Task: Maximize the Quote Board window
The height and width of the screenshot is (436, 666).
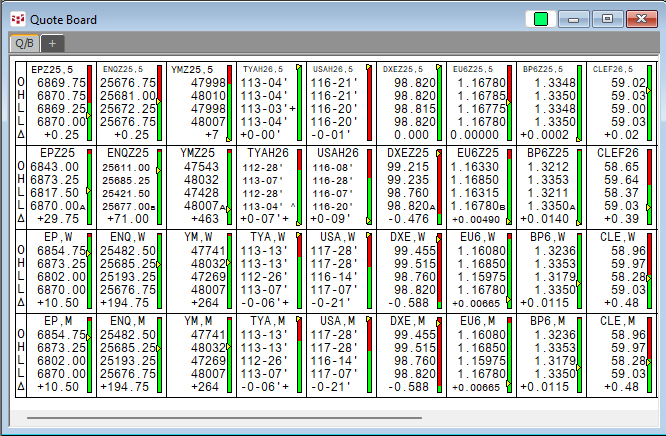Action: (606, 18)
